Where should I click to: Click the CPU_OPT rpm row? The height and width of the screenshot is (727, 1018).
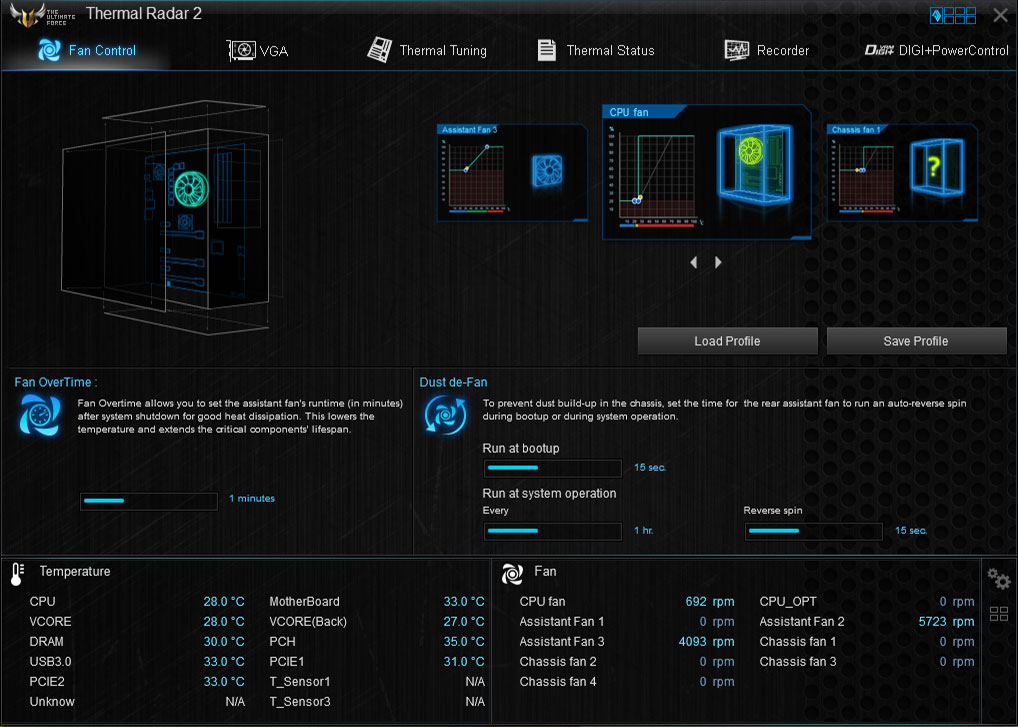(867, 602)
